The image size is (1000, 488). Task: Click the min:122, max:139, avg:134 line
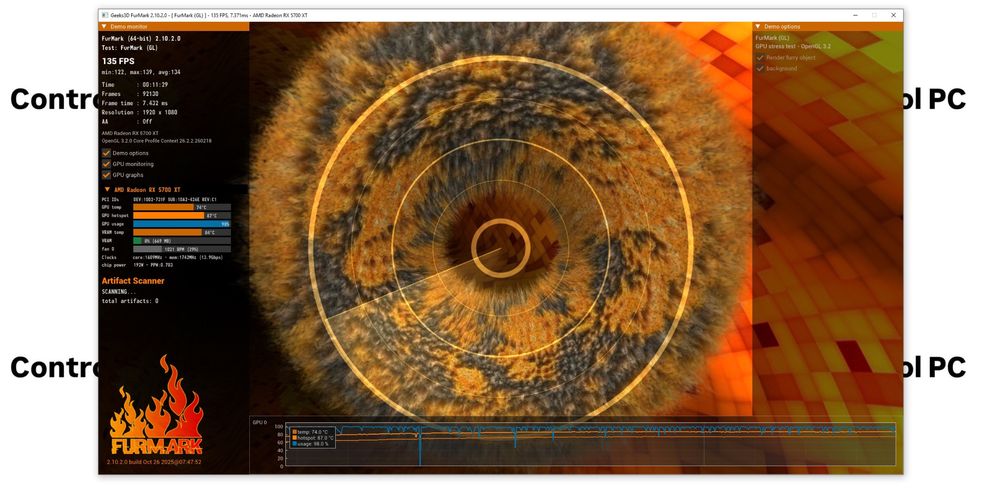coord(141,73)
